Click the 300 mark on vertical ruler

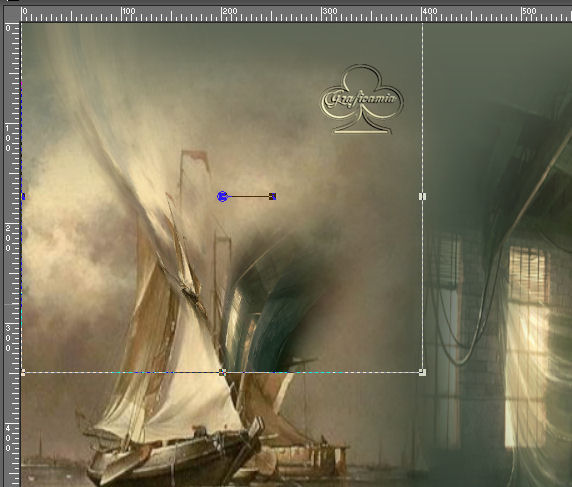coord(8,338)
